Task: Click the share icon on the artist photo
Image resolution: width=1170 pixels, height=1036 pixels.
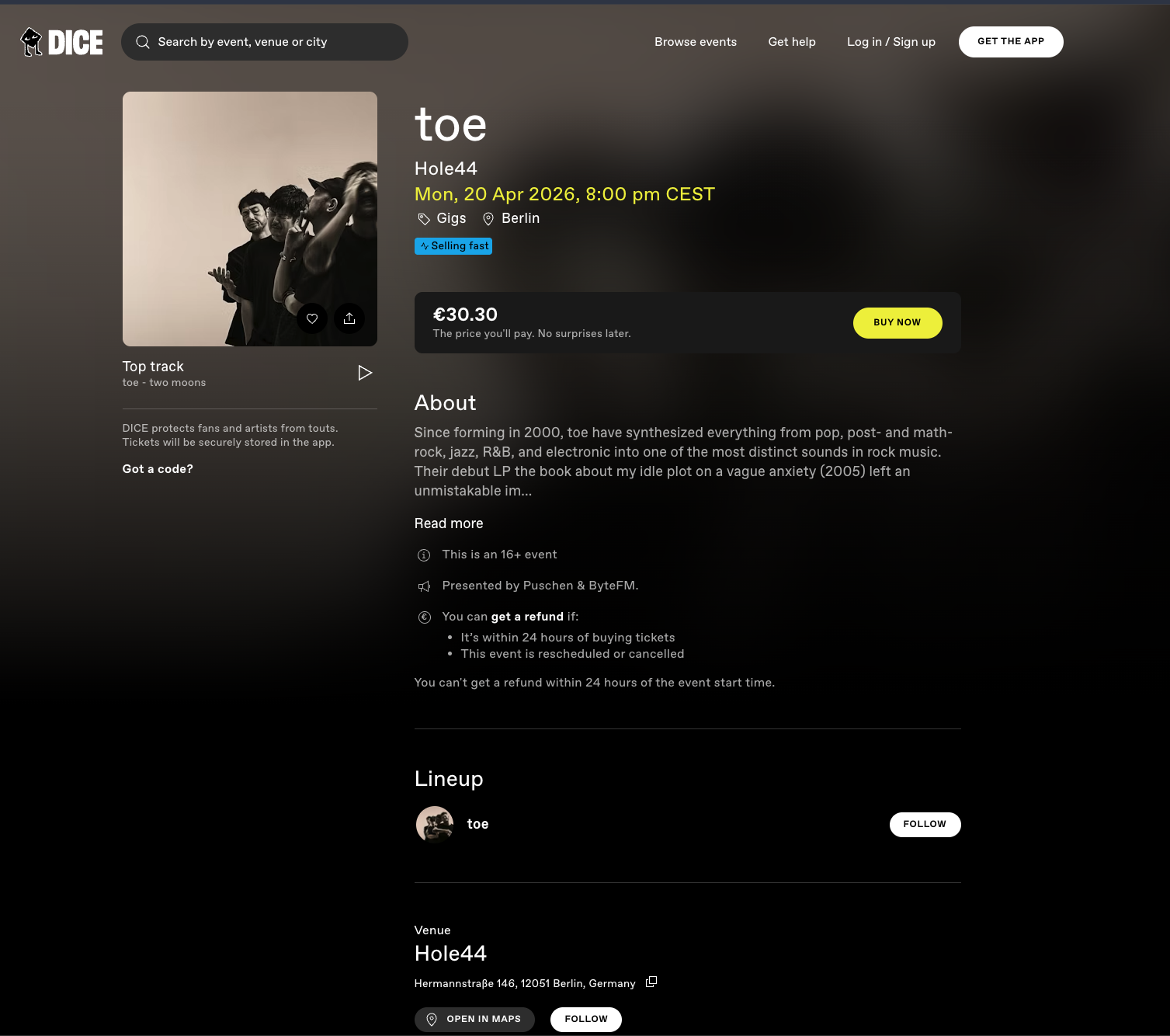Action: 349,318
